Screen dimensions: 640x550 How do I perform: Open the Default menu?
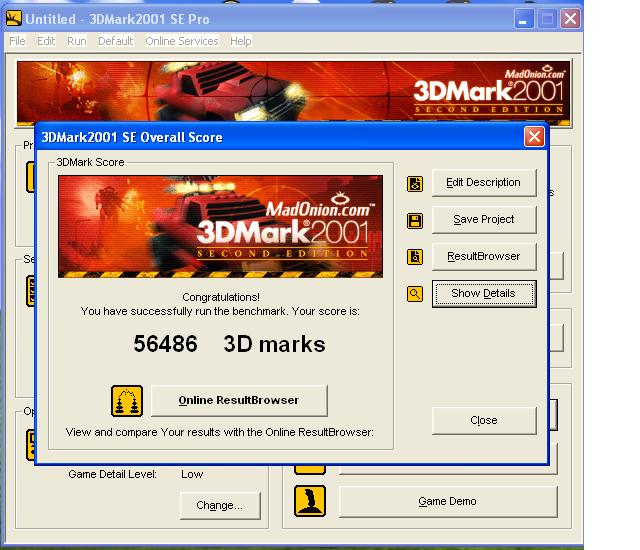116,41
